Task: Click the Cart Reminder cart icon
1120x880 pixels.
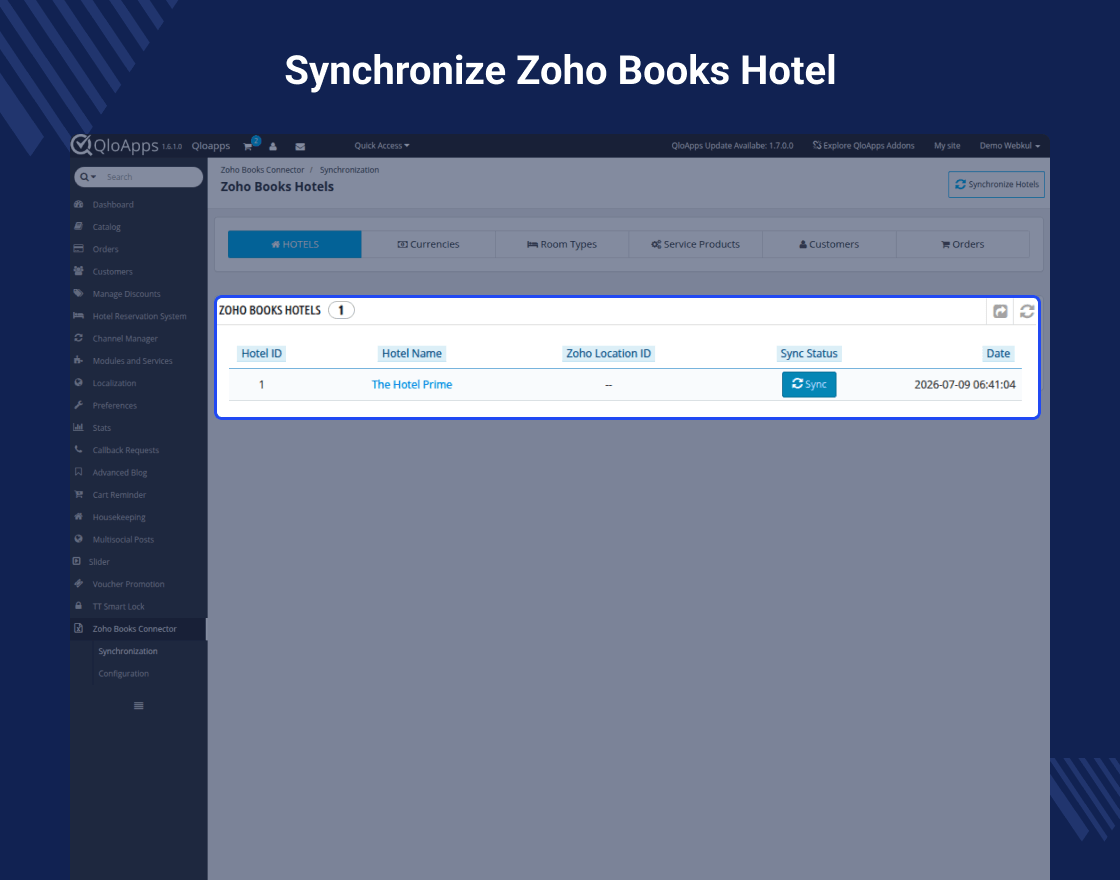Action: pos(79,494)
